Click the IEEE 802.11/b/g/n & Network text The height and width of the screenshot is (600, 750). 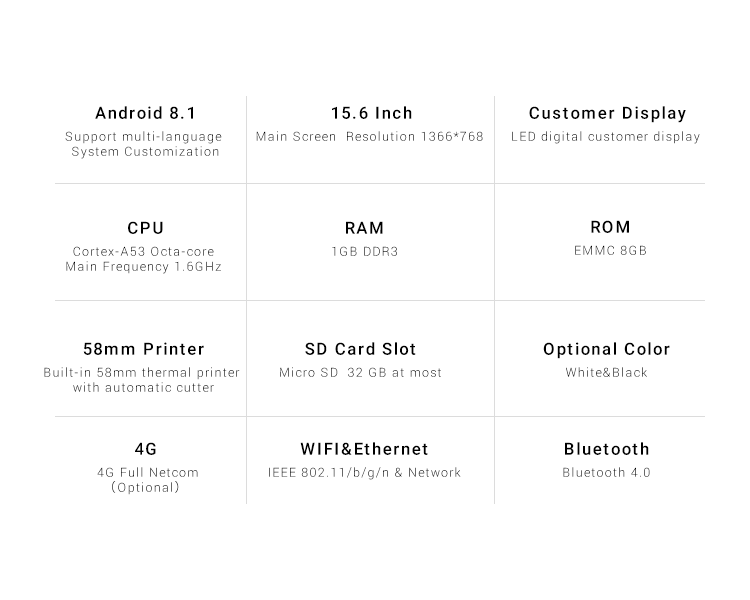(x=364, y=473)
